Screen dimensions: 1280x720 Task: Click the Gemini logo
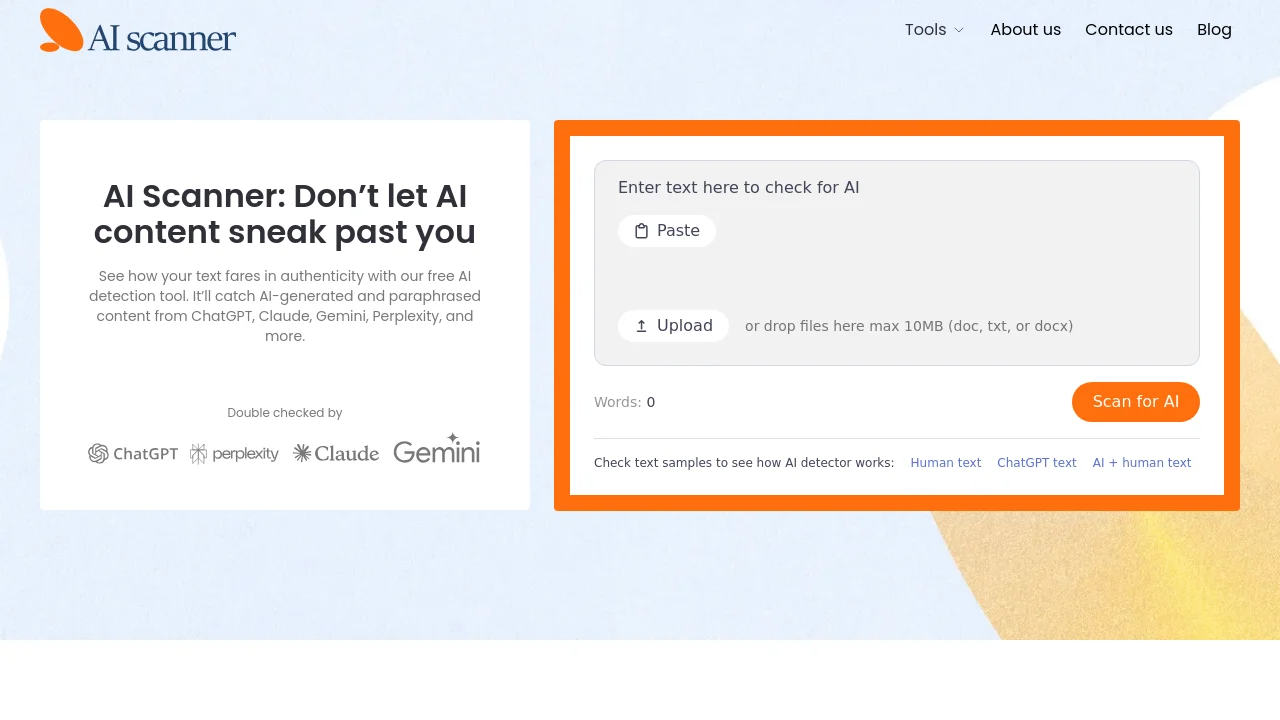click(x=437, y=449)
